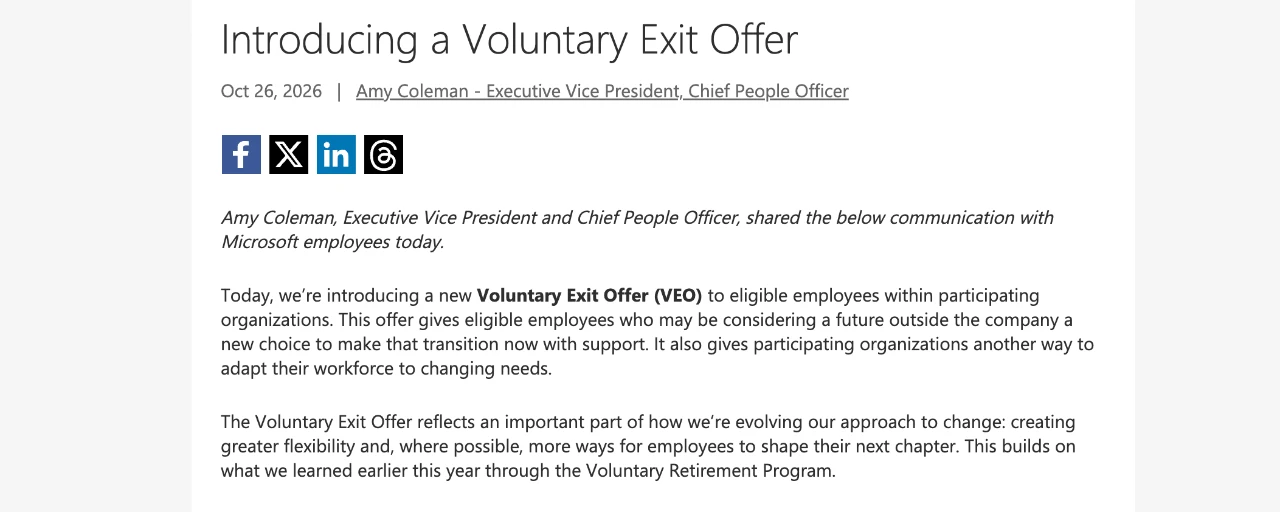Click the gray margin left of the article

[x=95, y=256]
